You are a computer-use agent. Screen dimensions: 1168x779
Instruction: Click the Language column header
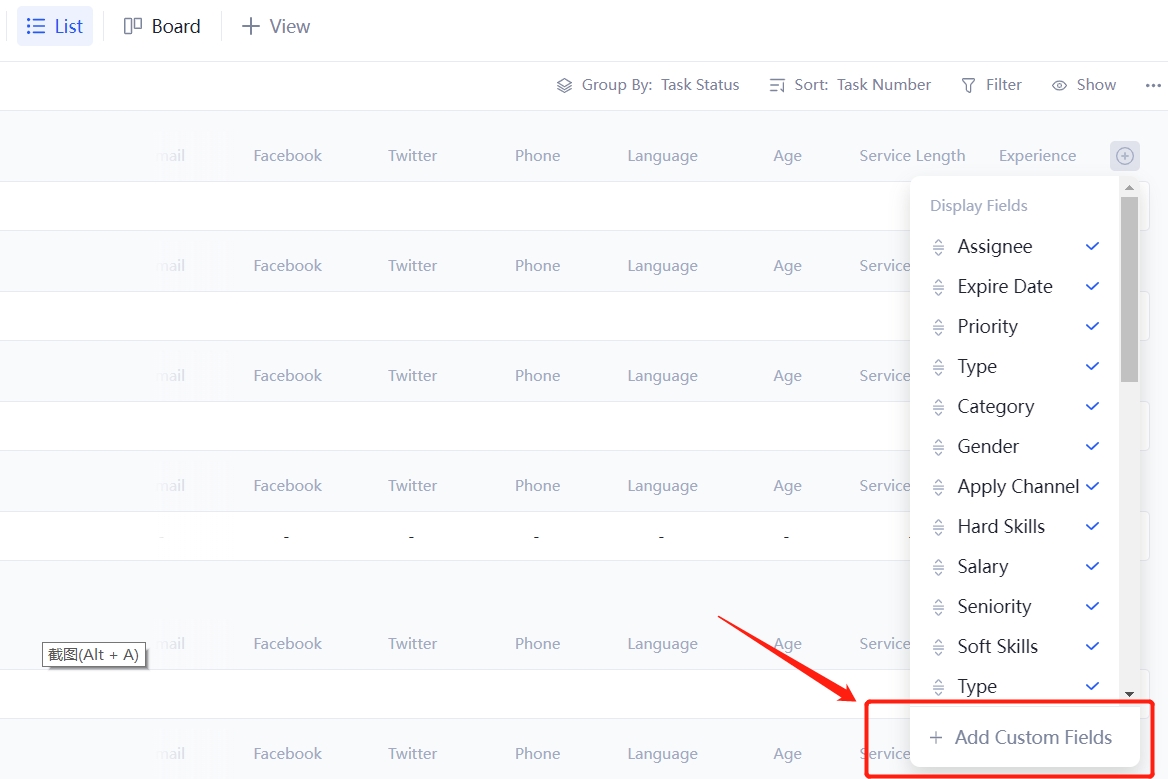coord(662,155)
